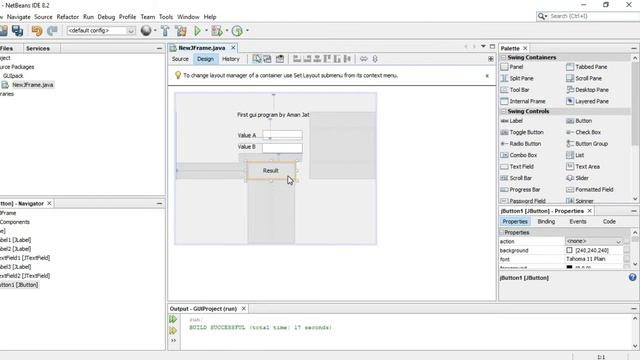Click the Result button in design form
Image resolution: width=640 pixels, height=360 pixels.
coord(271,171)
